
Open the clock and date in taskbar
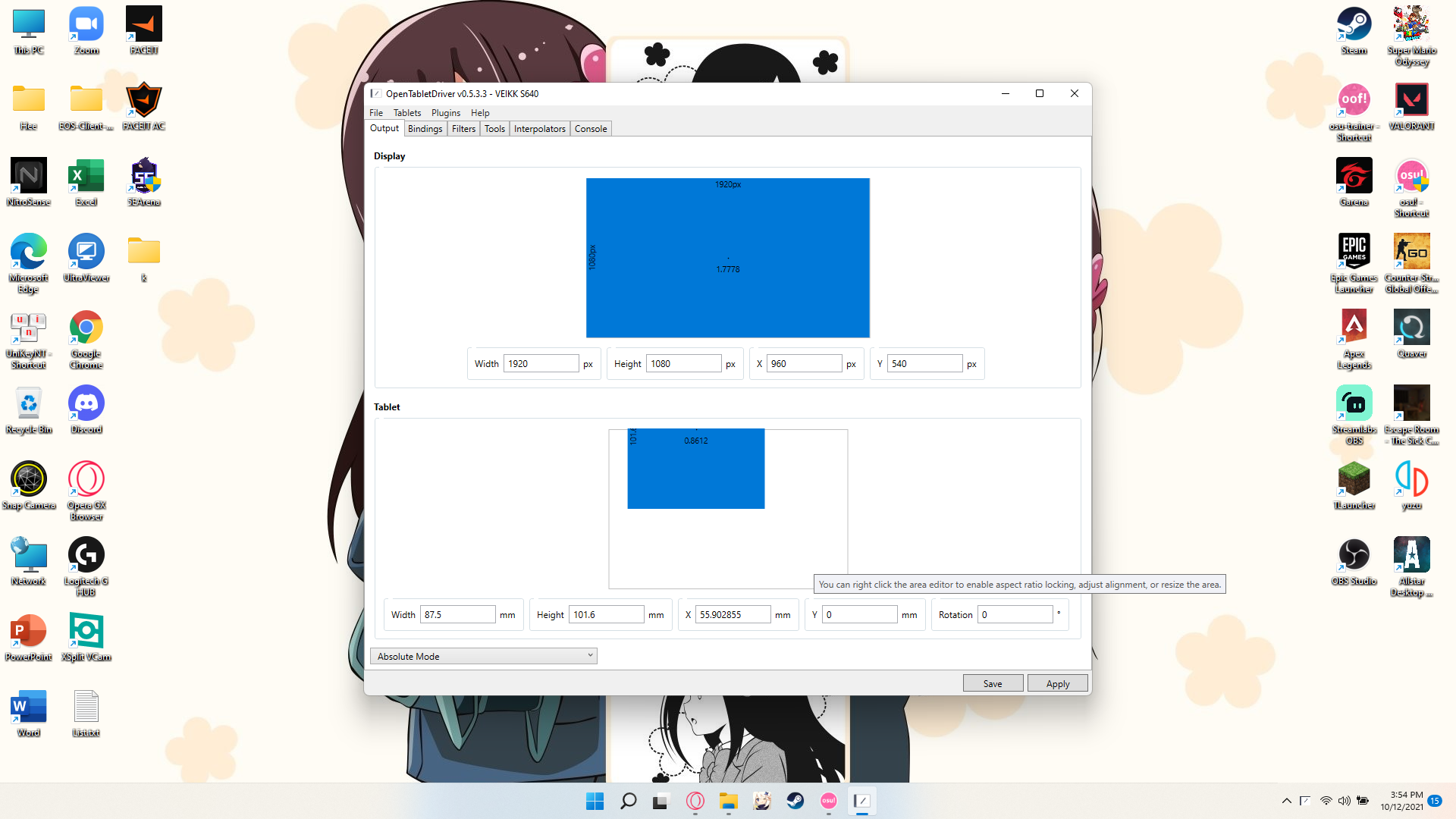click(x=1401, y=801)
